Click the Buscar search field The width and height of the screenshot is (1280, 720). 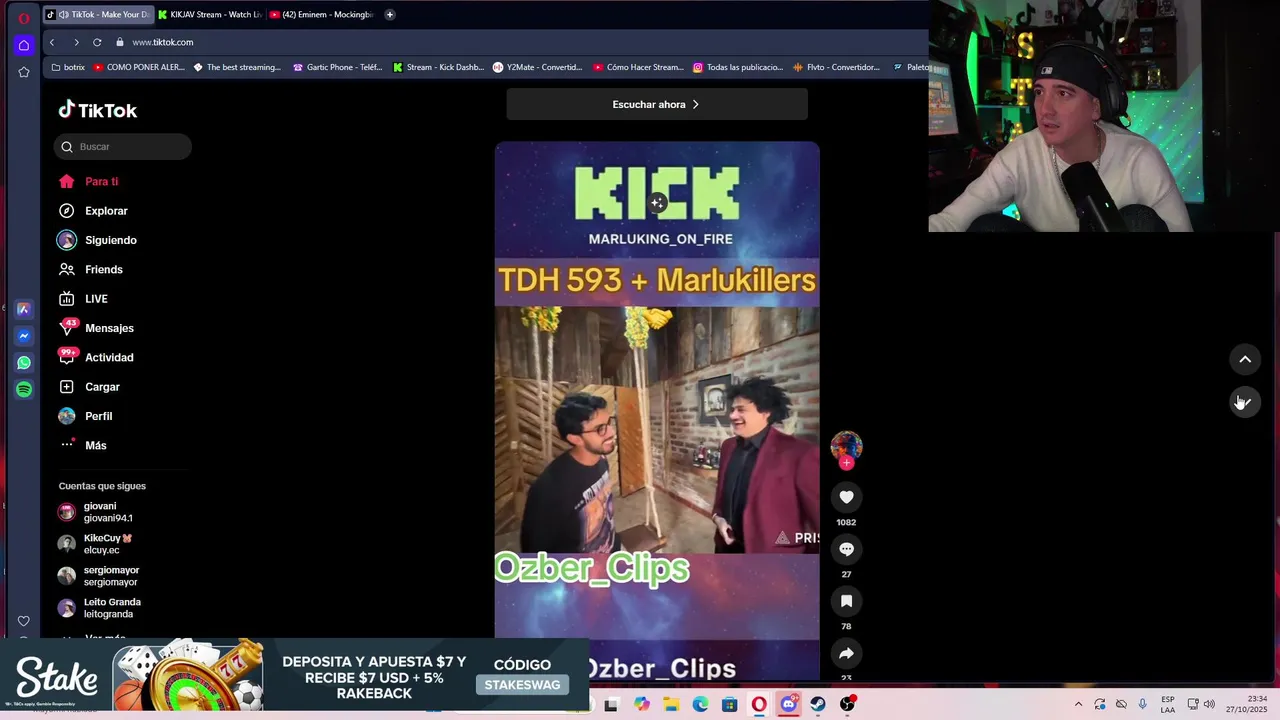pos(122,146)
